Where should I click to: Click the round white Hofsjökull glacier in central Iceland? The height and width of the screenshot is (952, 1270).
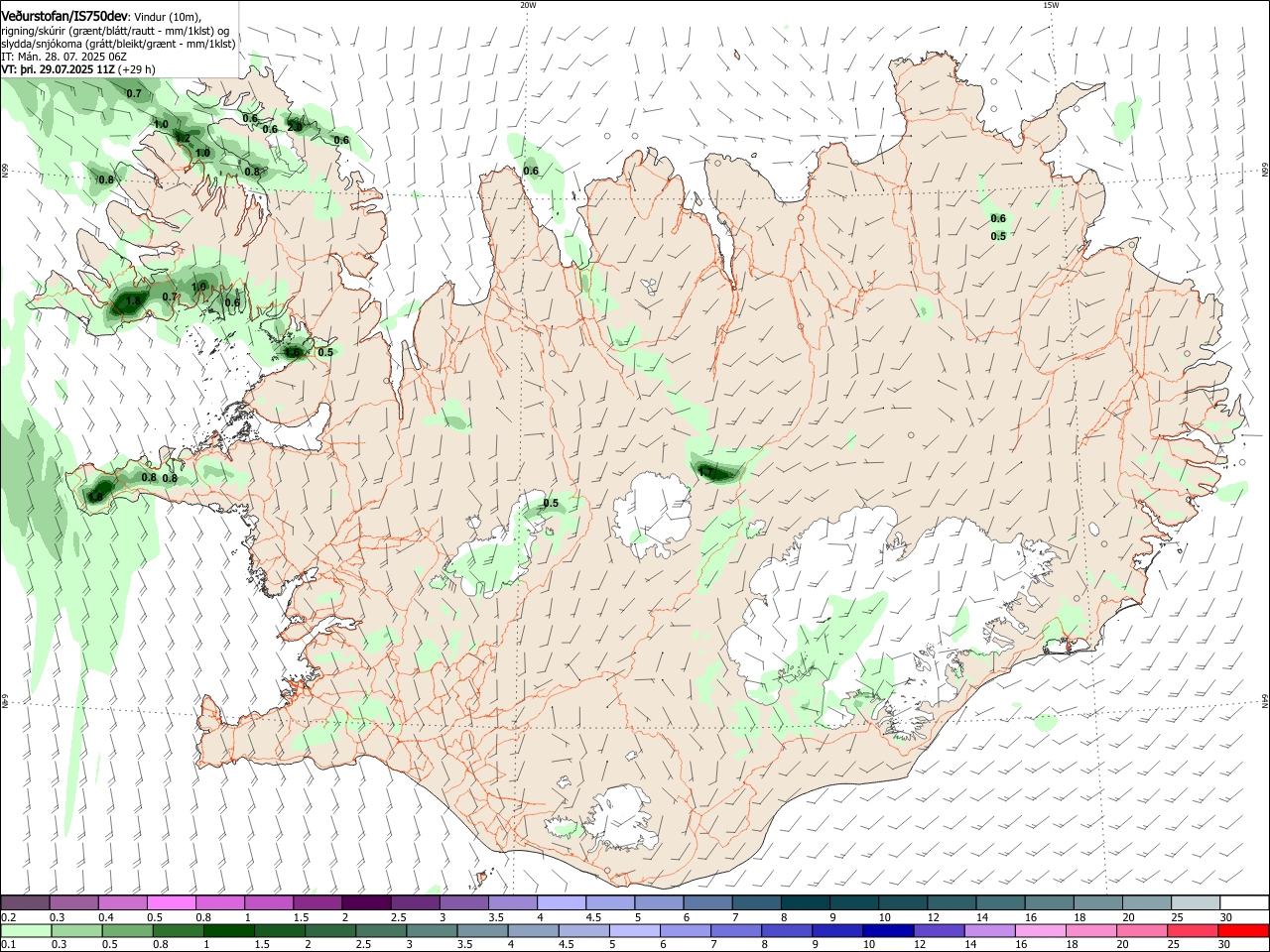[653, 515]
